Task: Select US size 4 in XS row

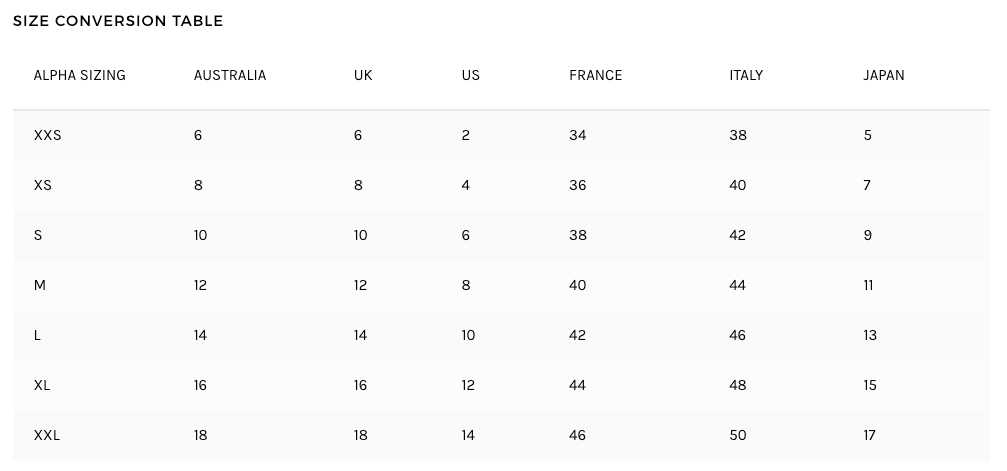Action: (x=466, y=185)
